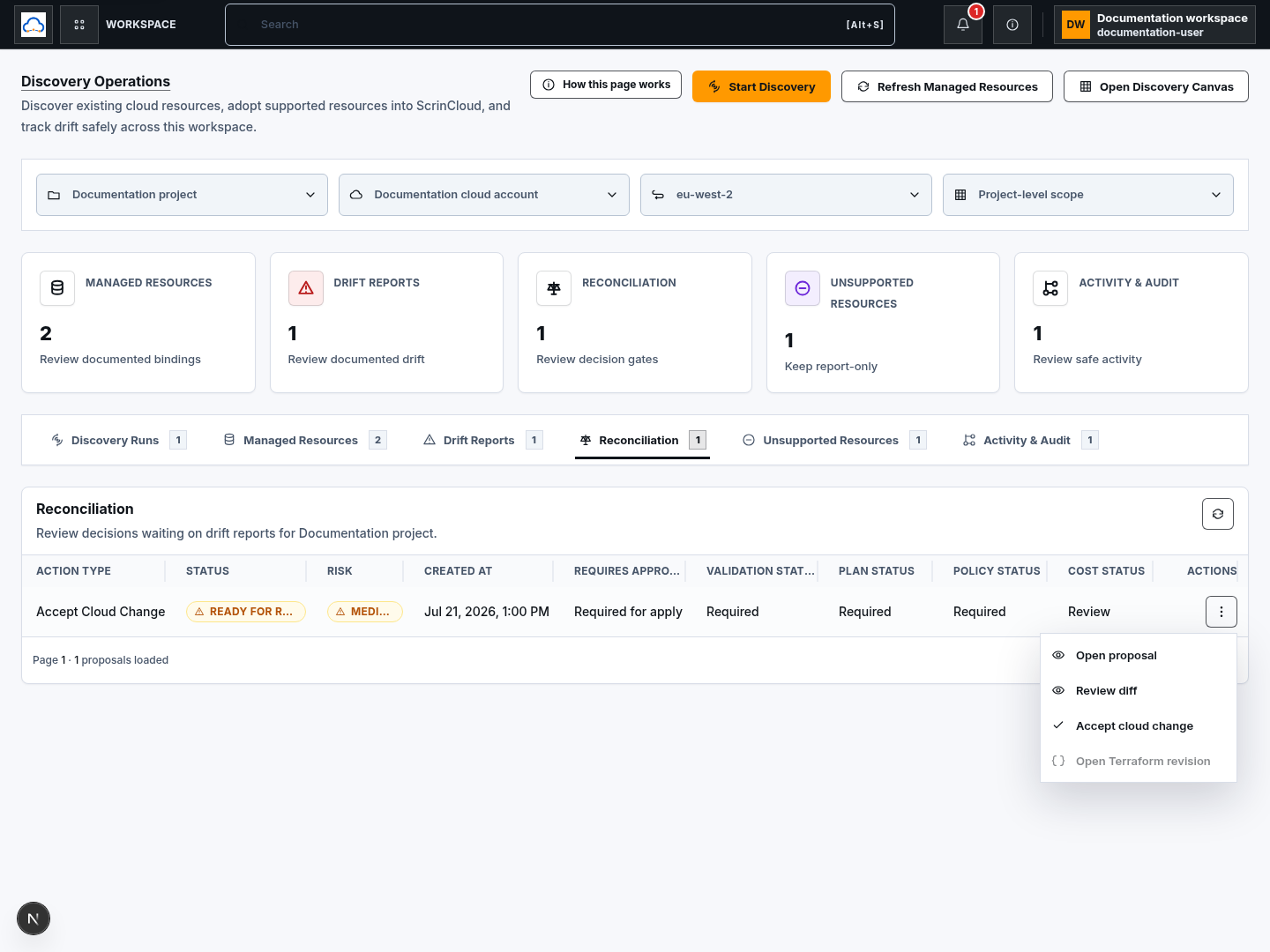Viewport: 1270px width, 952px height.
Task: Click the braces icon beside Open Terraform revision
Action: click(x=1058, y=761)
